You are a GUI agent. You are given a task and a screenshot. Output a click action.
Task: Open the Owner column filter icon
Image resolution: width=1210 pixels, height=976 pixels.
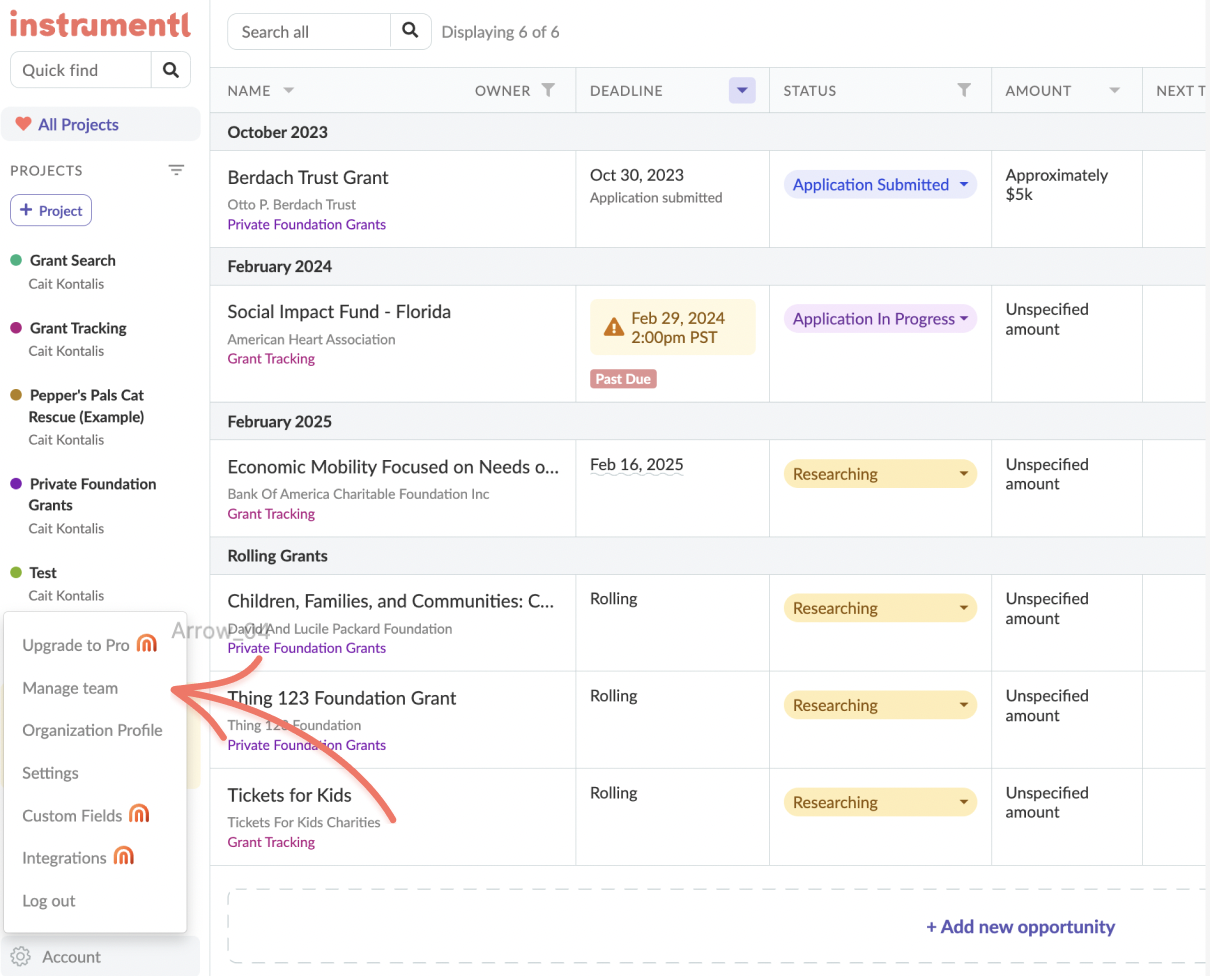pyautogui.click(x=548, y=90)
